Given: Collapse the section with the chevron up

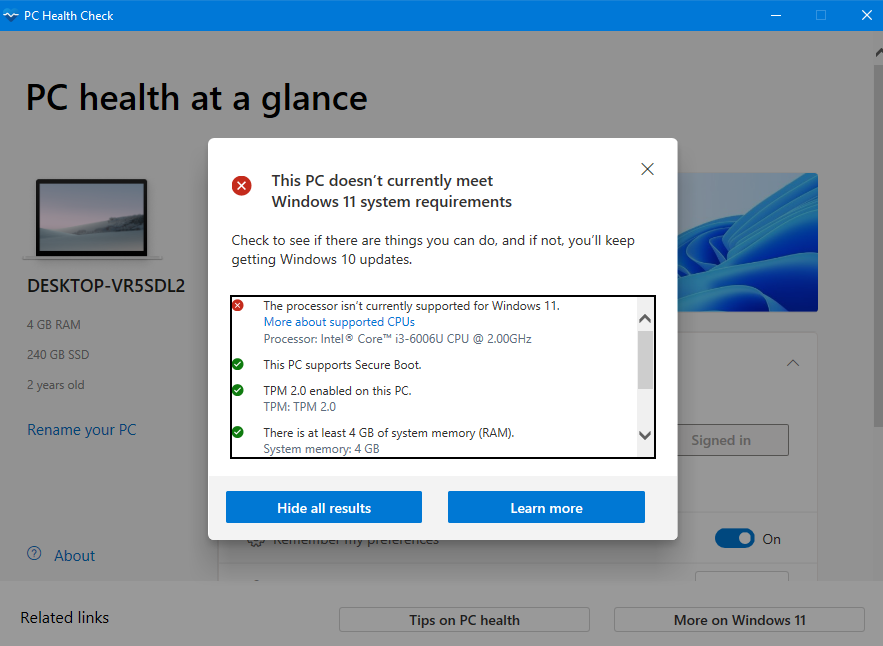Looking at the screenshot, I should (x=792, y=363).
